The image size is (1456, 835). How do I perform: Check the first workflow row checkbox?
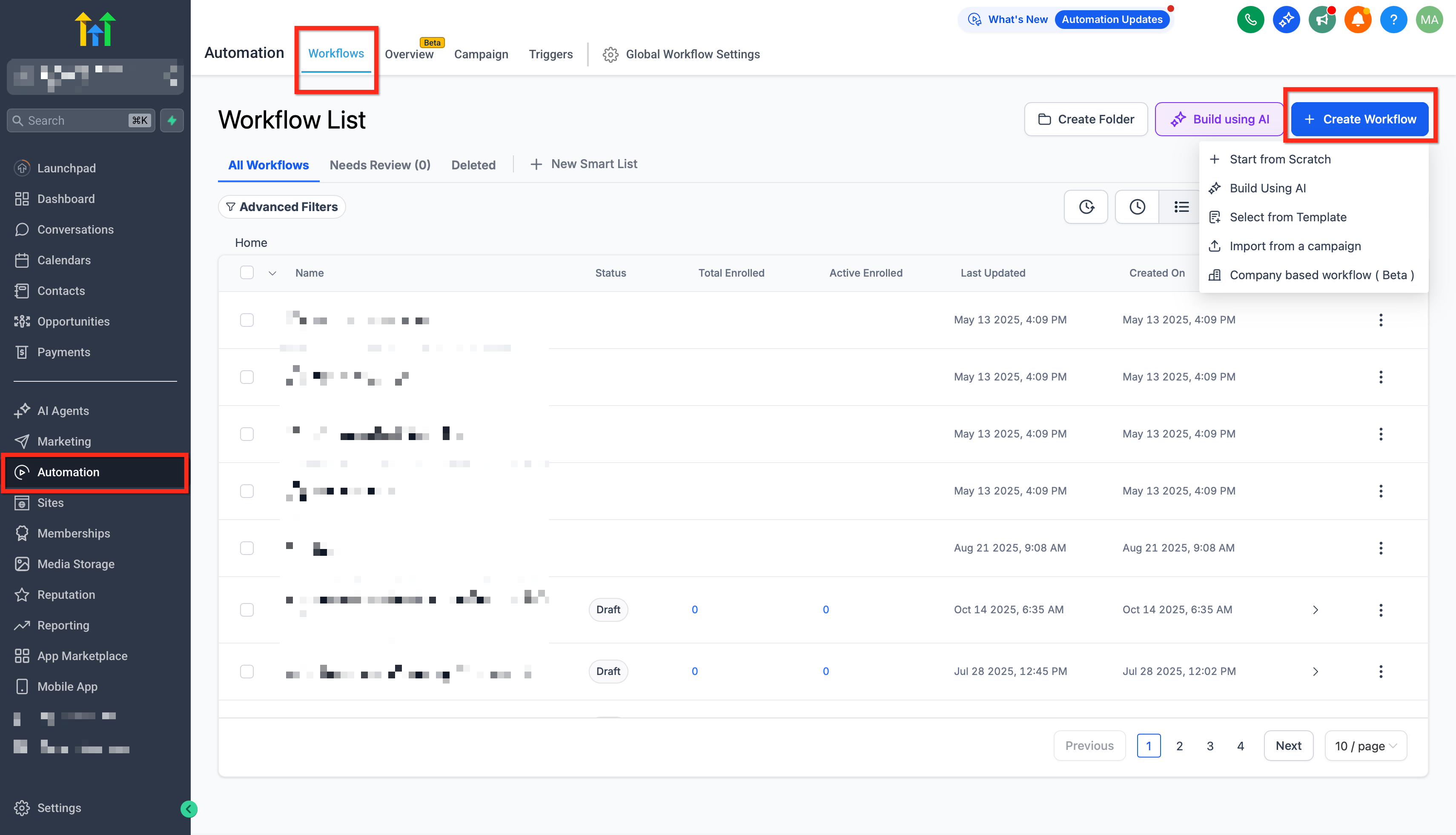246,320
